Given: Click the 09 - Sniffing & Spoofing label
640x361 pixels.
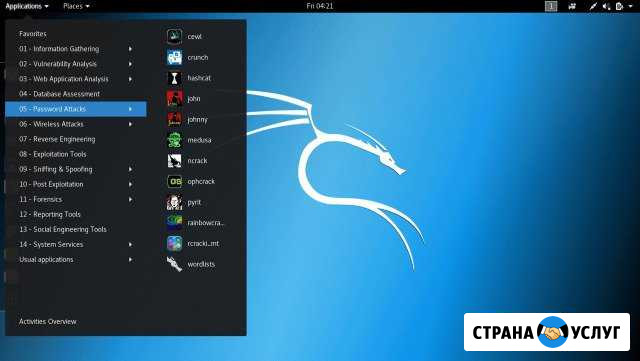Looking at the screenshot, I should 56,169.
